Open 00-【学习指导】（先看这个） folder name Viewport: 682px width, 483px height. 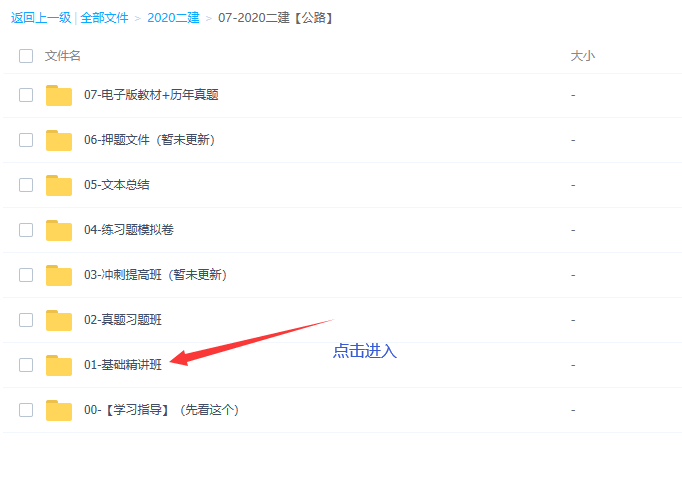[x=161, y=410]
